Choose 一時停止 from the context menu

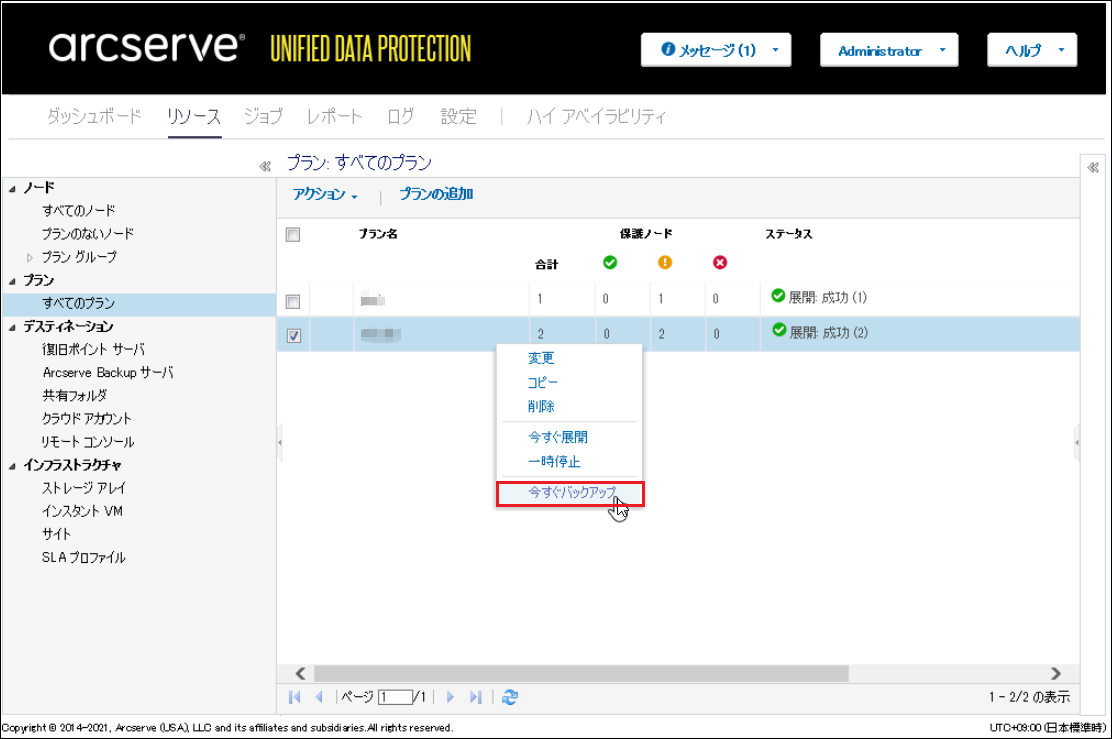coord(555,462)
